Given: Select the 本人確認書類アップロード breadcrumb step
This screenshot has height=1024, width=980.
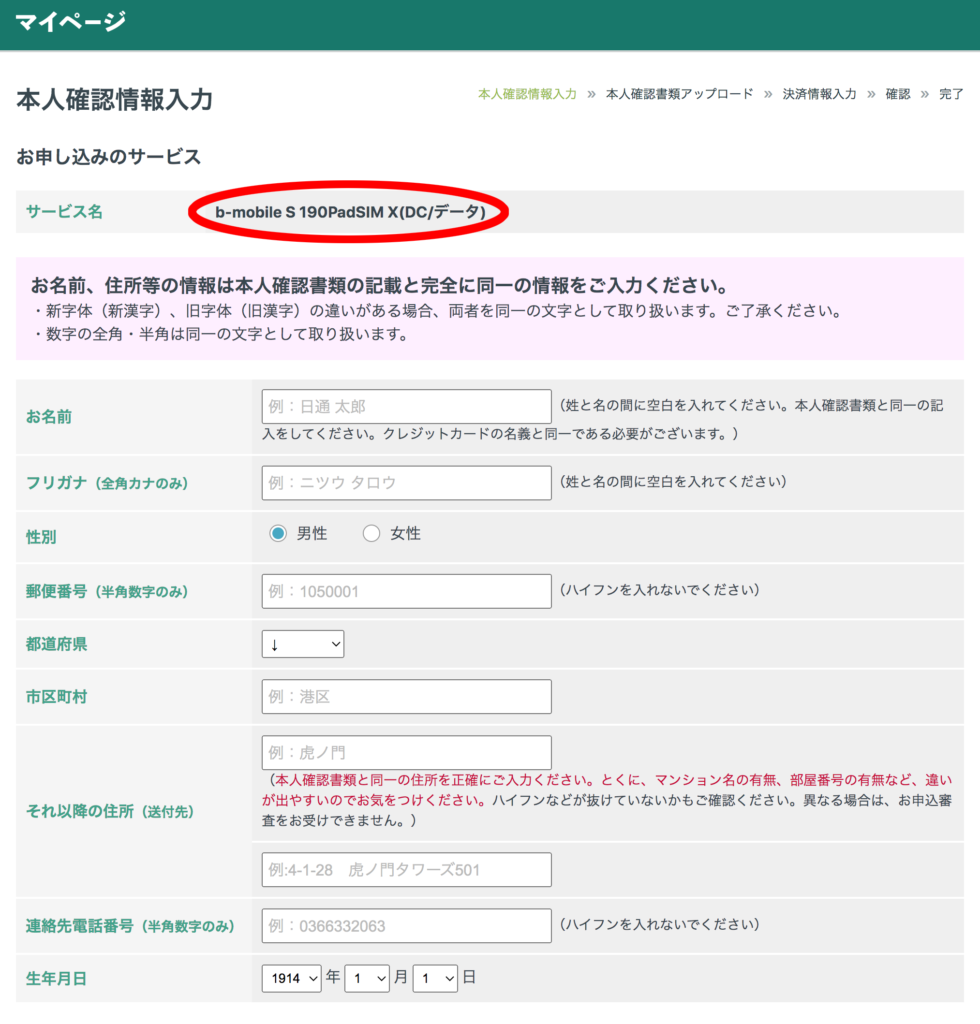Looking at the screenshot, I should pyautogui.click(x=679, y=94).
